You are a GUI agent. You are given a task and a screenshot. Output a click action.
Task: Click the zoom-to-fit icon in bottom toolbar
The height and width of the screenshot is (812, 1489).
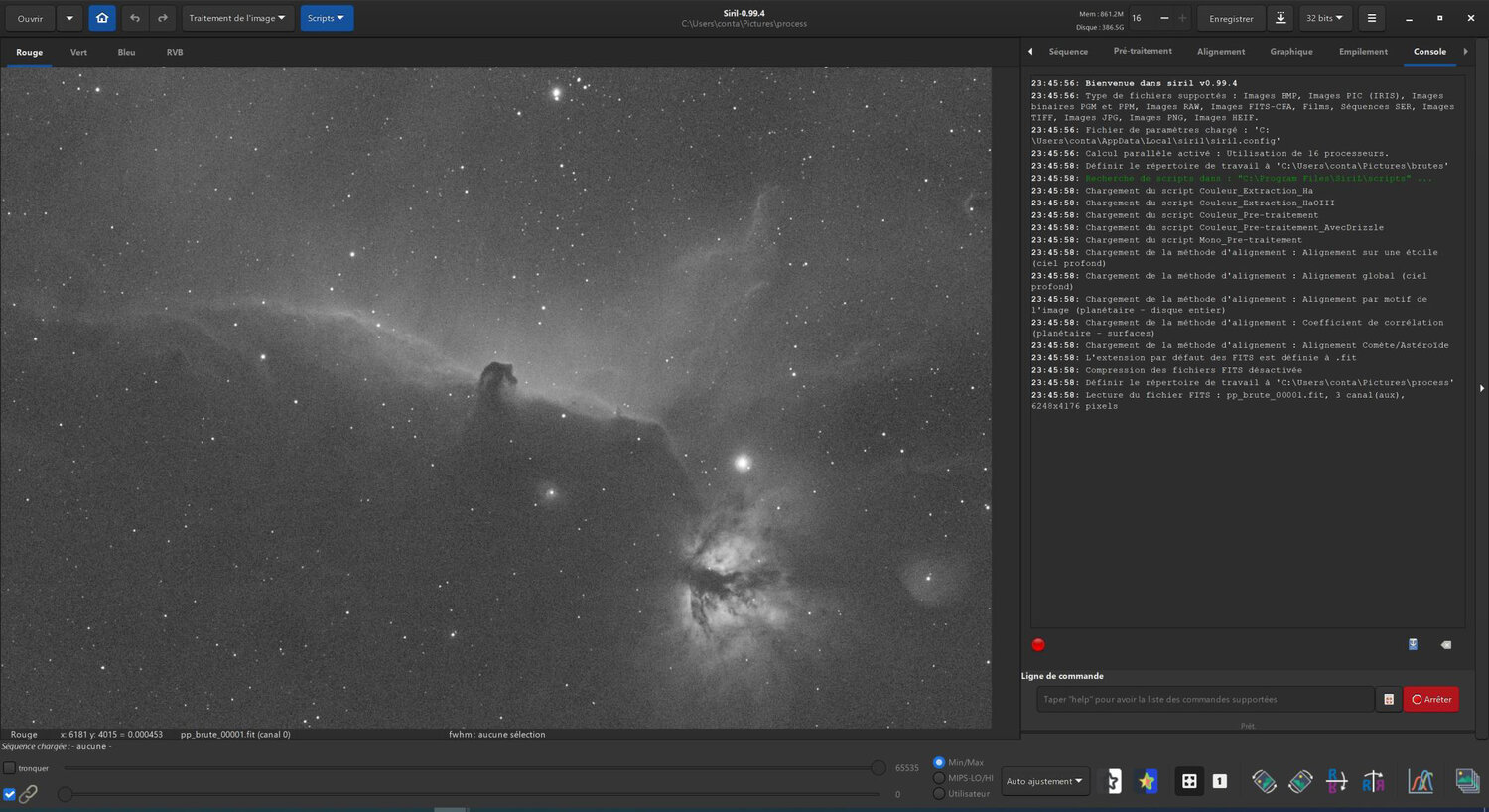[x=1189, y=781]
